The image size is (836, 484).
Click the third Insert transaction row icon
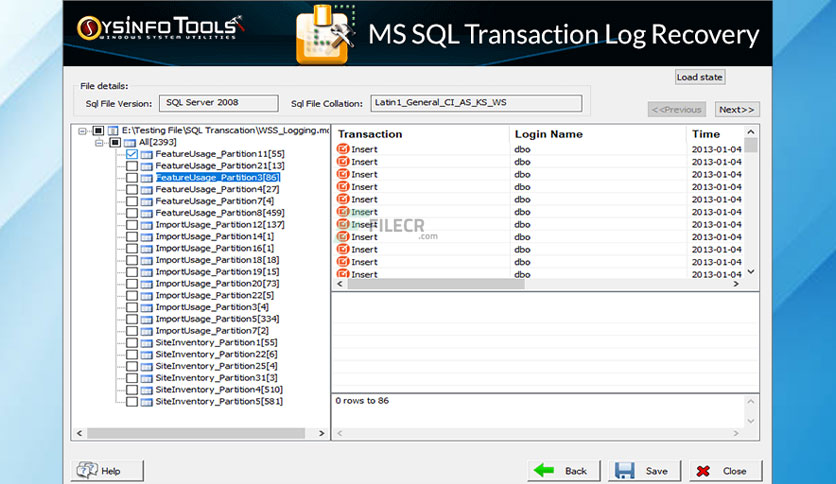tap(343, 174)
